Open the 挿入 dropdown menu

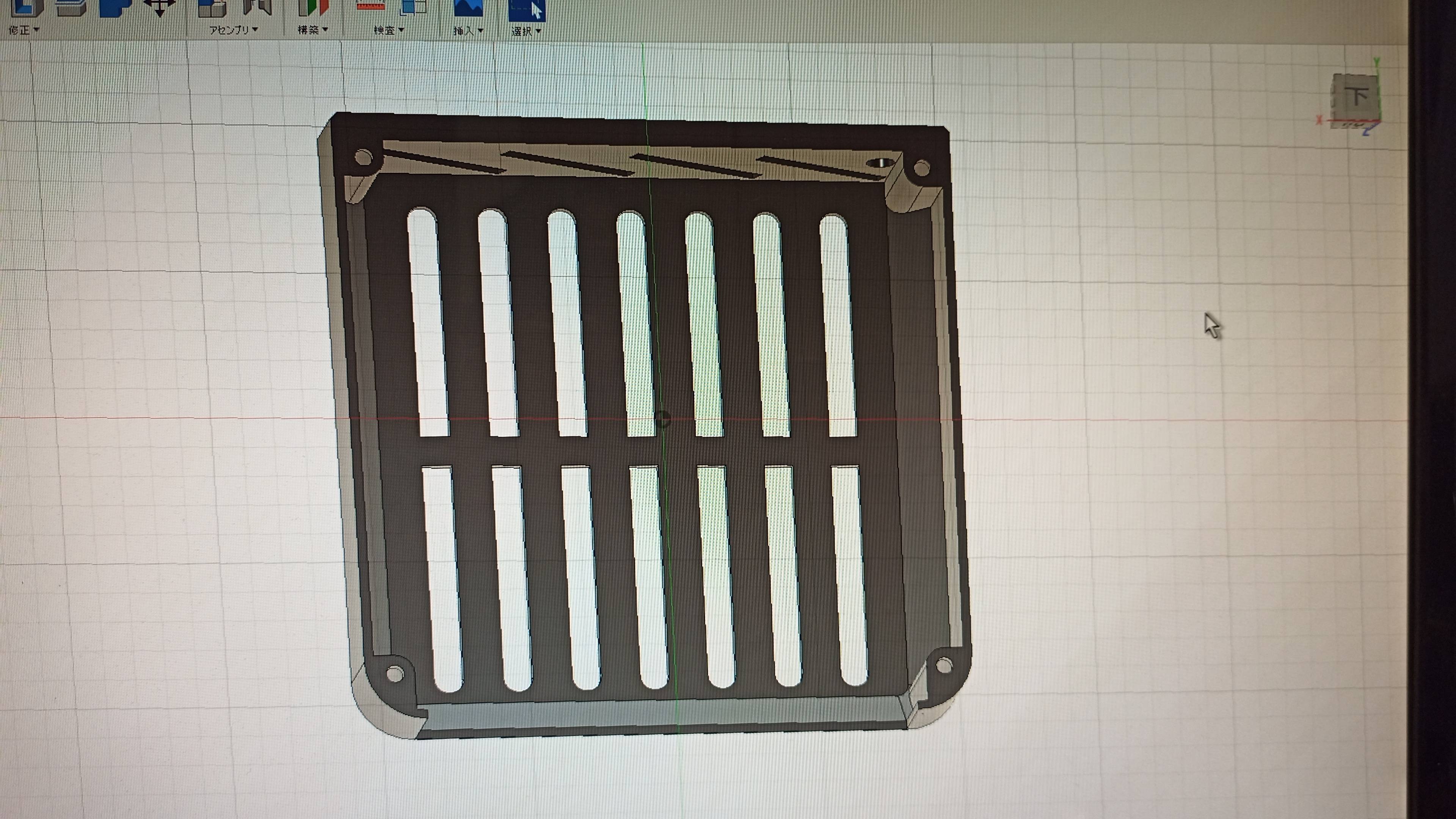tap(468, 30)
